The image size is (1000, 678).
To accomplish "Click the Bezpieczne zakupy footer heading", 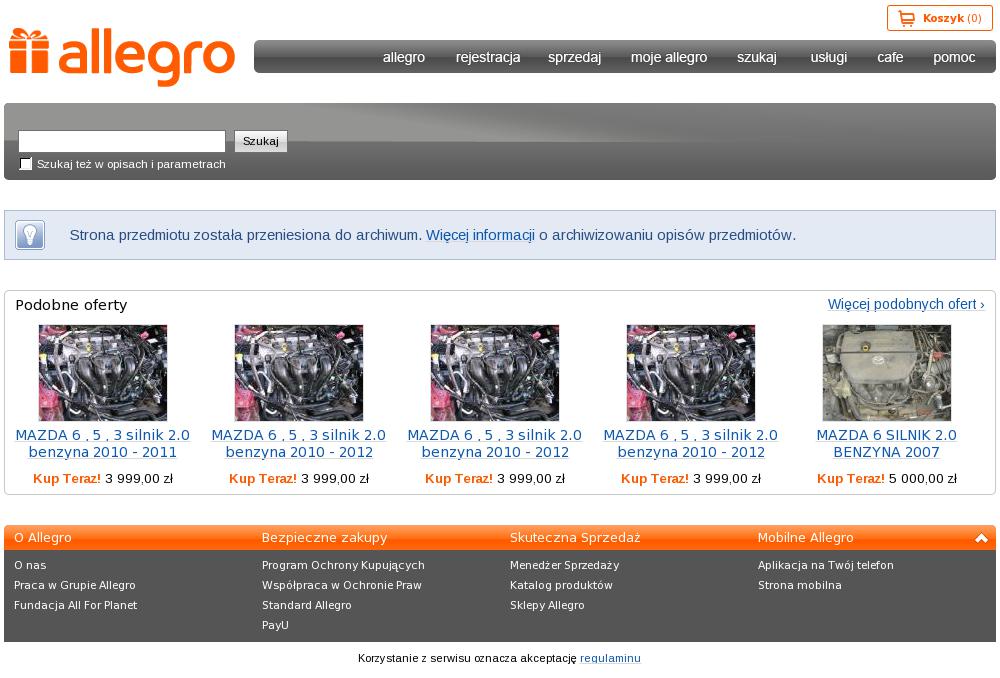I will [325, 538].
